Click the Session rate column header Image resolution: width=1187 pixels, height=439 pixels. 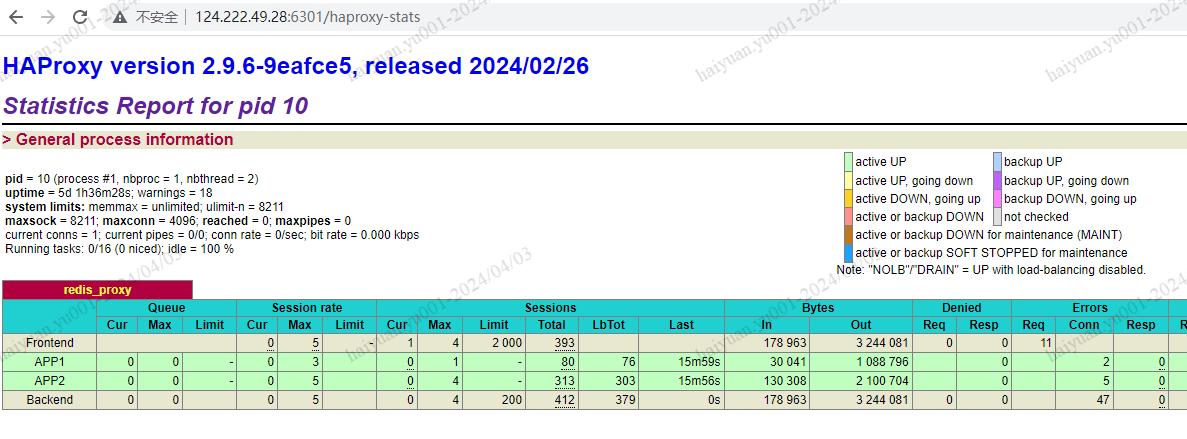306,308
